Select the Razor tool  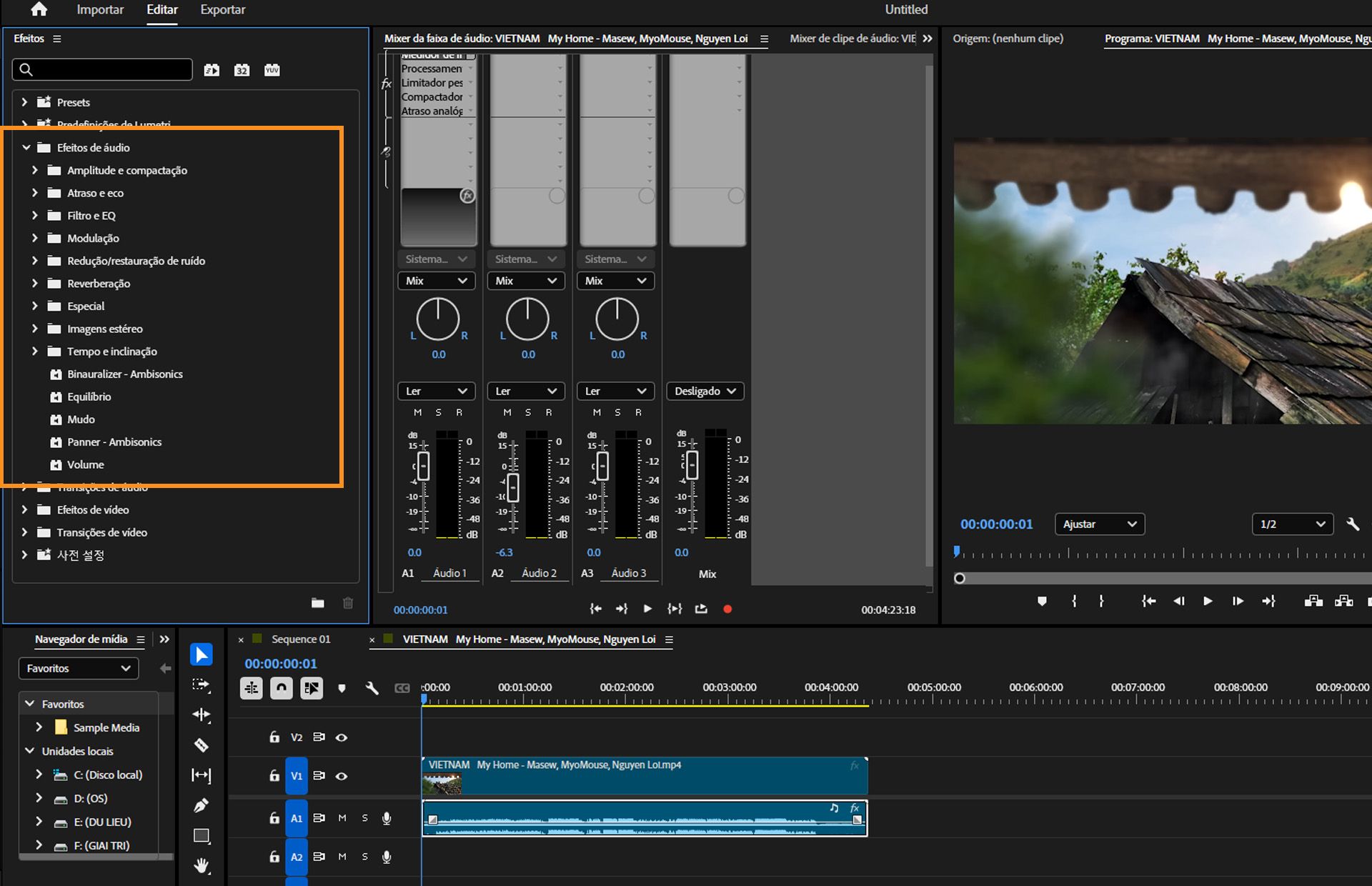click(x=202, y=745)
